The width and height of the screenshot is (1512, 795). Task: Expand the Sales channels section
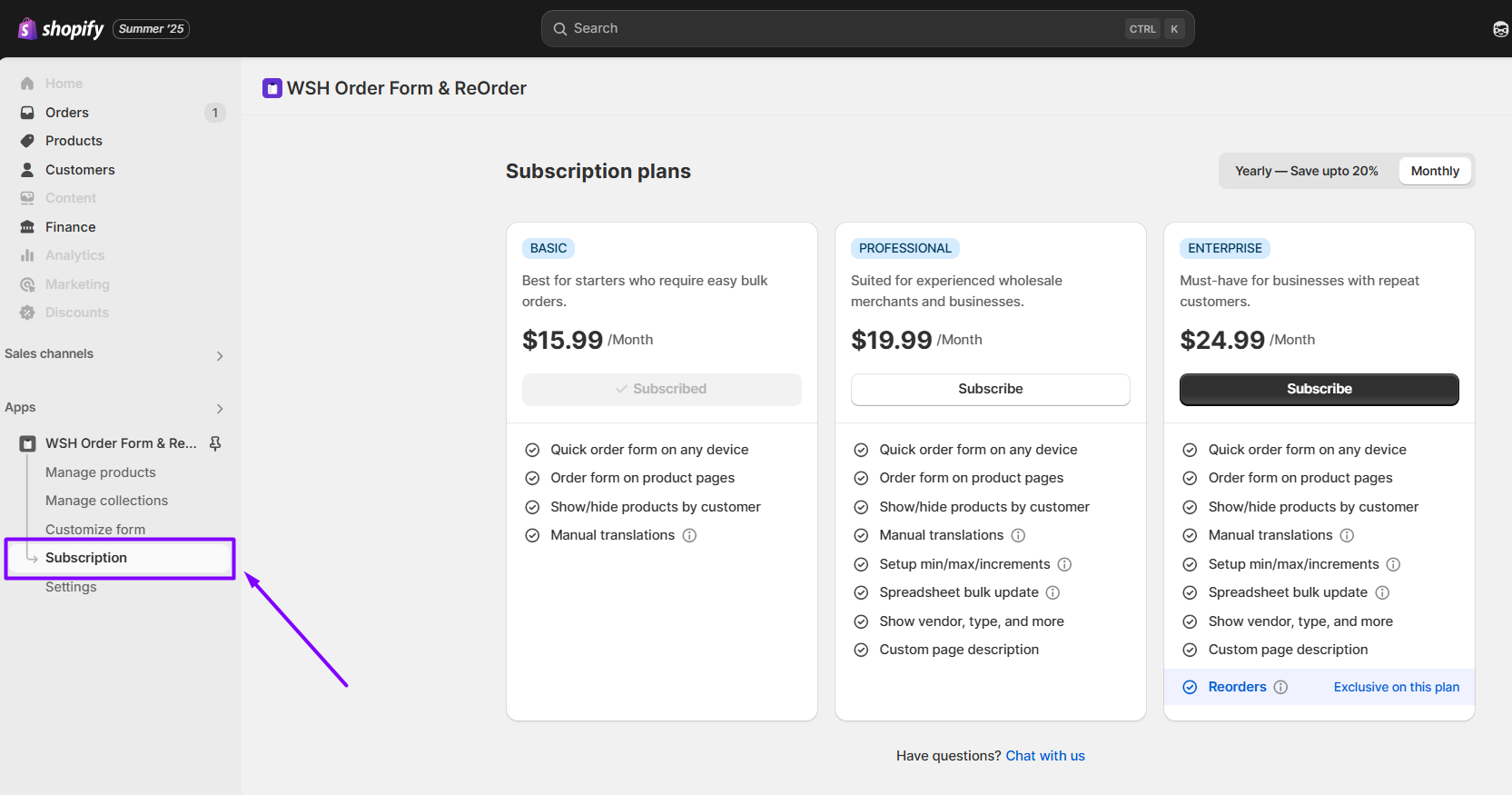click(x=219, y=355)
